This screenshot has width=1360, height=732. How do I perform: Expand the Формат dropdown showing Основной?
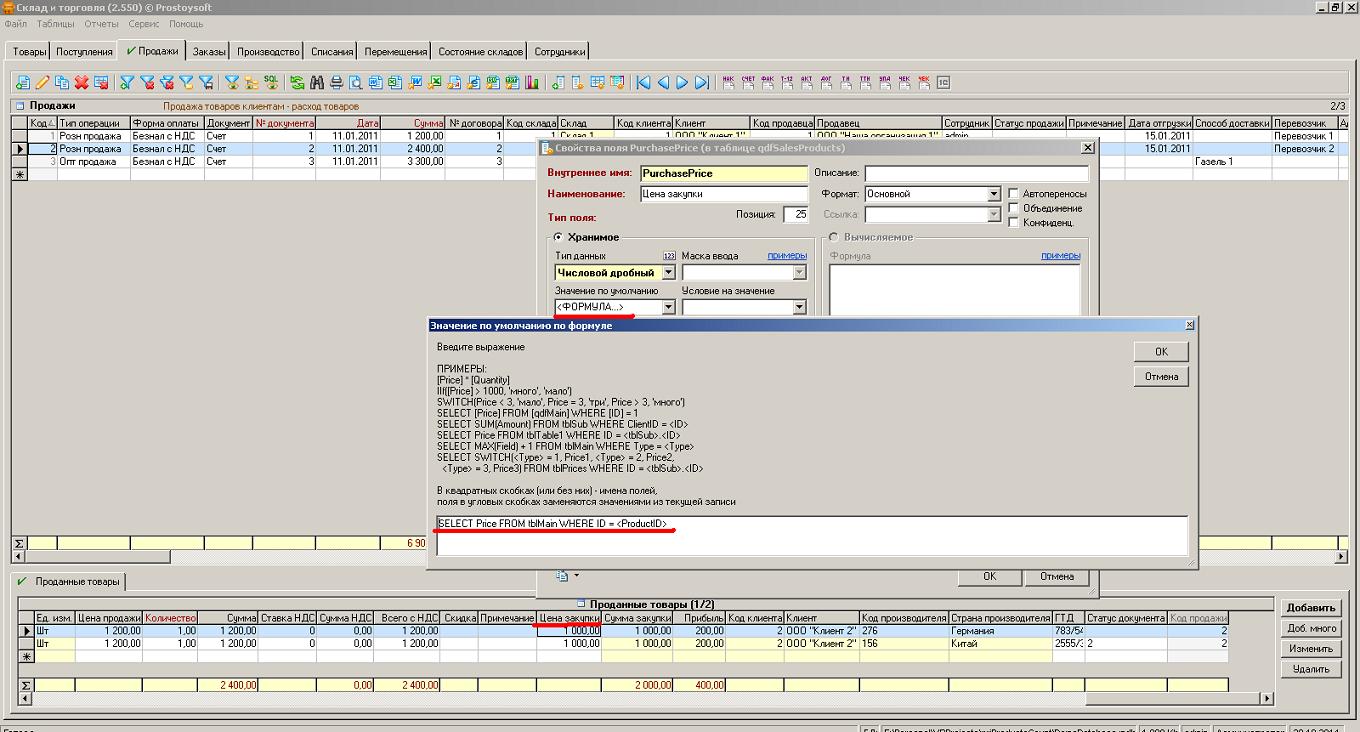(994, 194)
